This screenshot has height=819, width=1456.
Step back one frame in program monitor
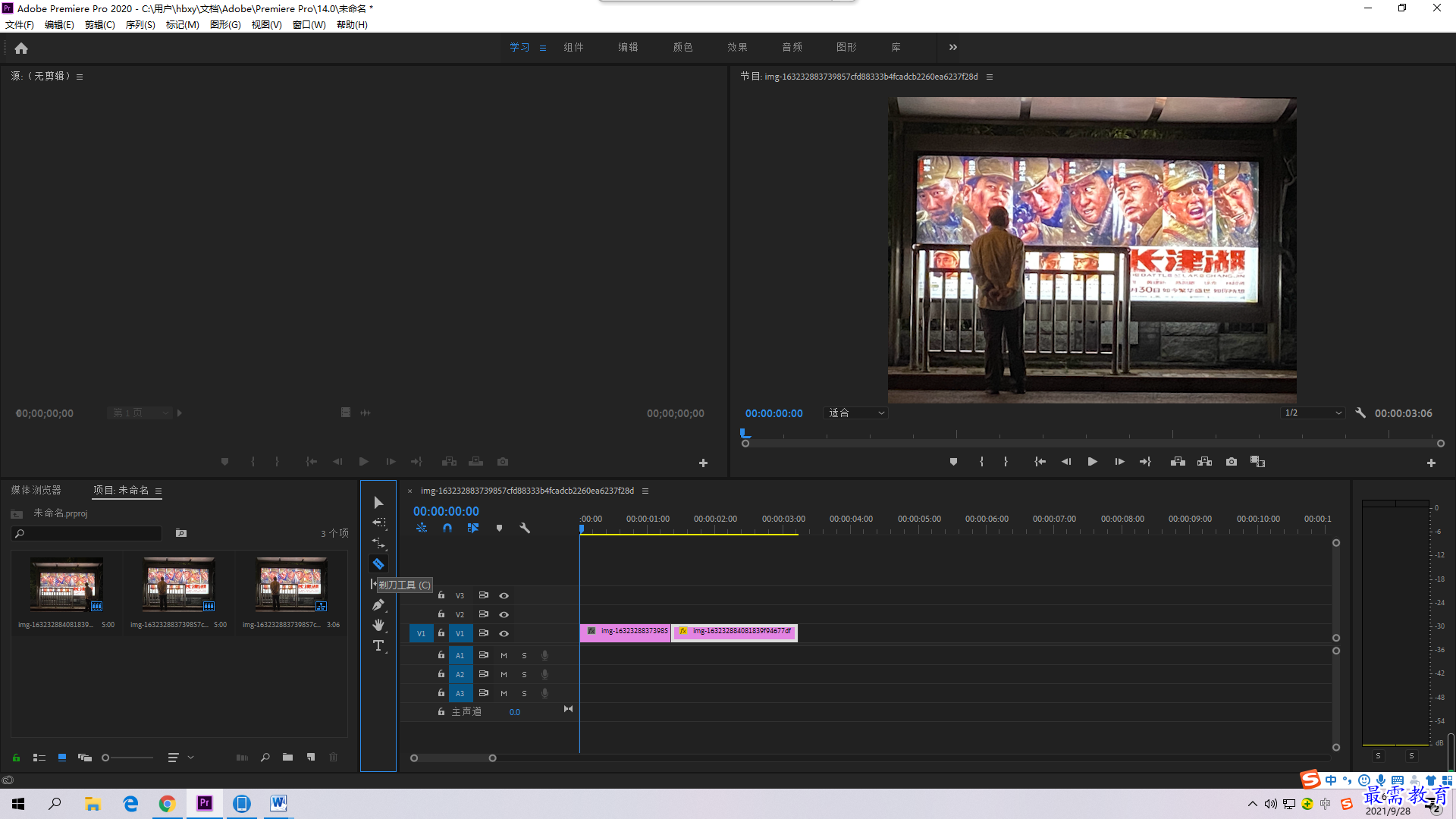click(1066, 462)
